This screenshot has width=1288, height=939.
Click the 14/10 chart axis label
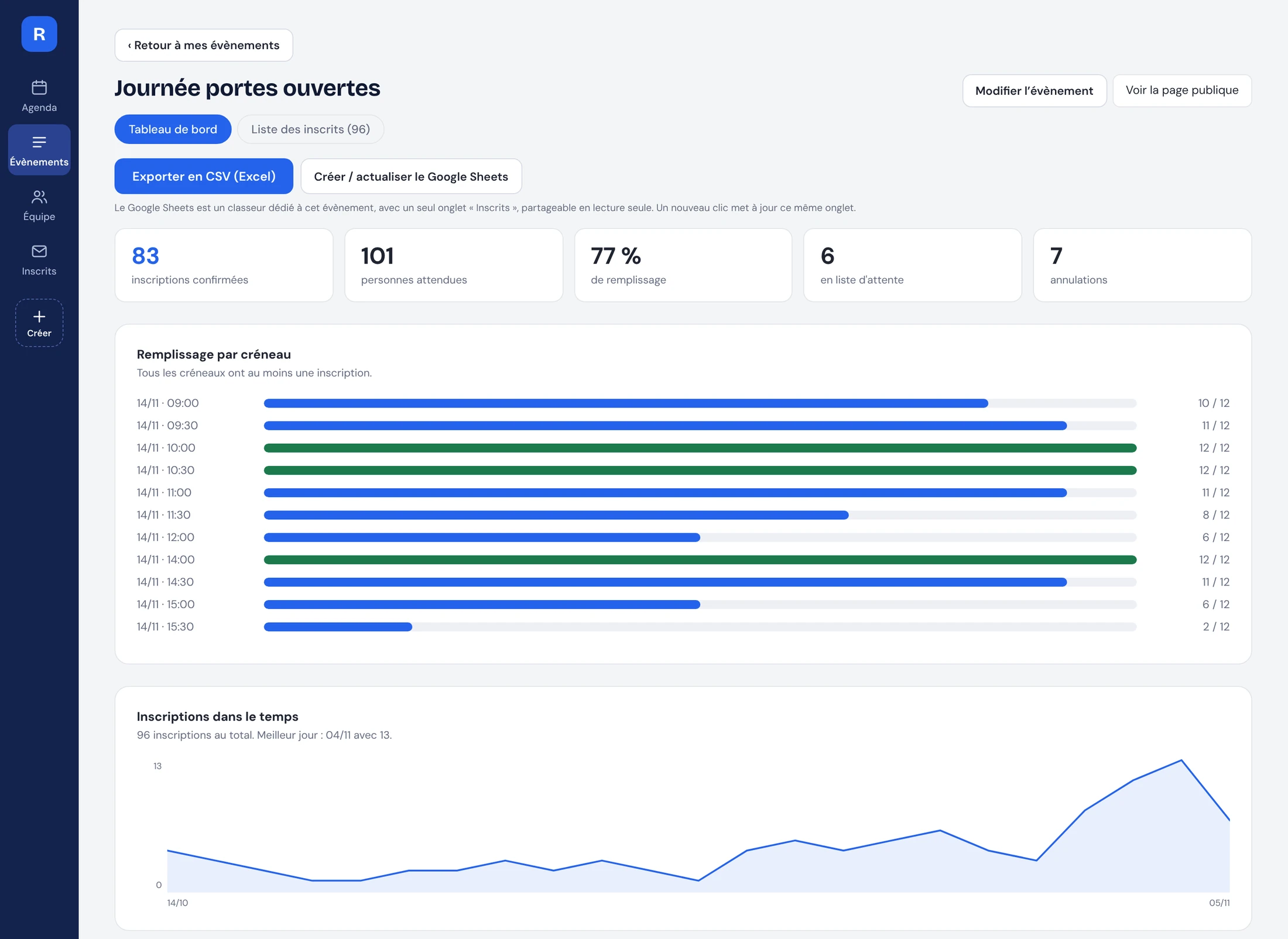[177, 903]
